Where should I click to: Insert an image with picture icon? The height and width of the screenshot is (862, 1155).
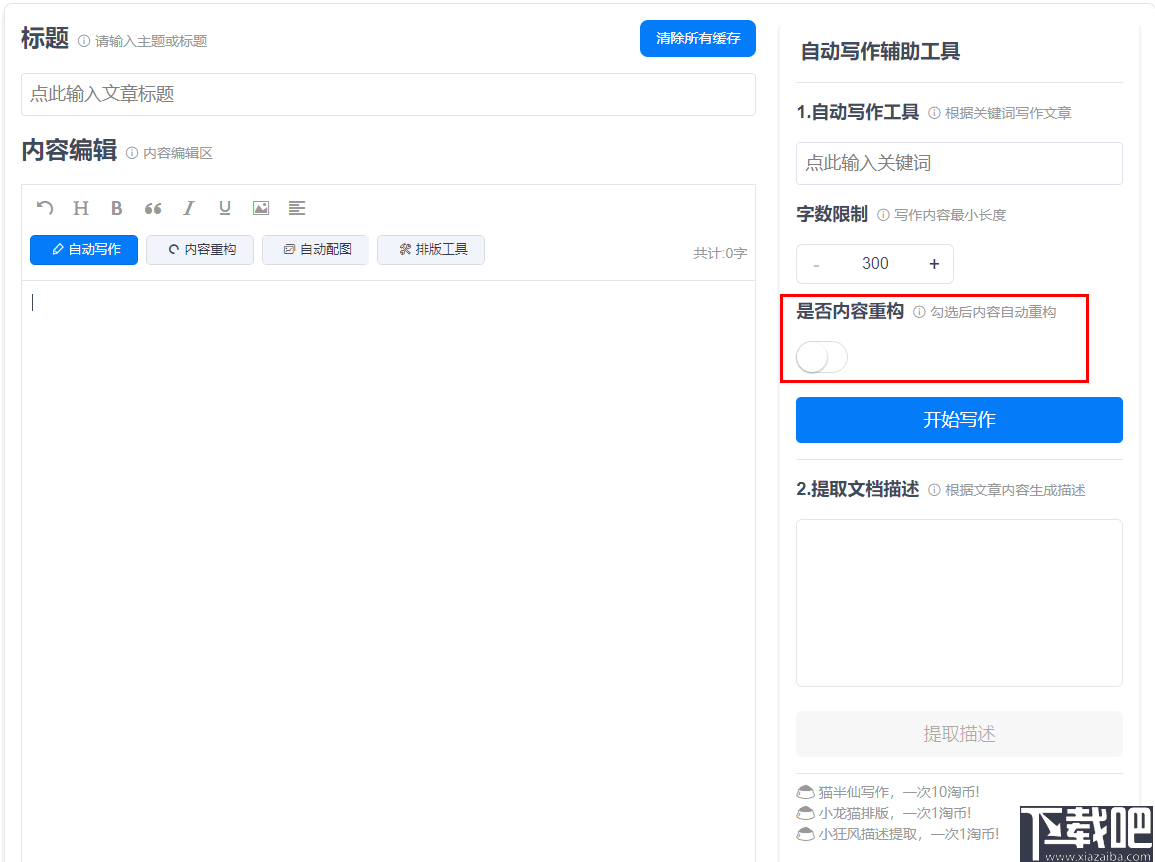261,209
